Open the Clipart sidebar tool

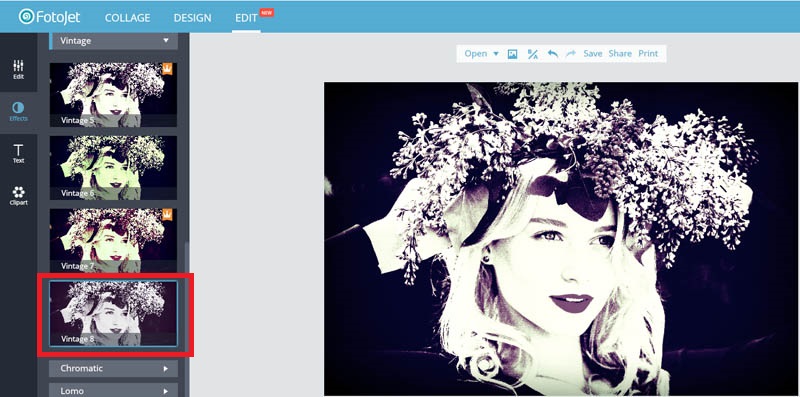coord(18,195)
